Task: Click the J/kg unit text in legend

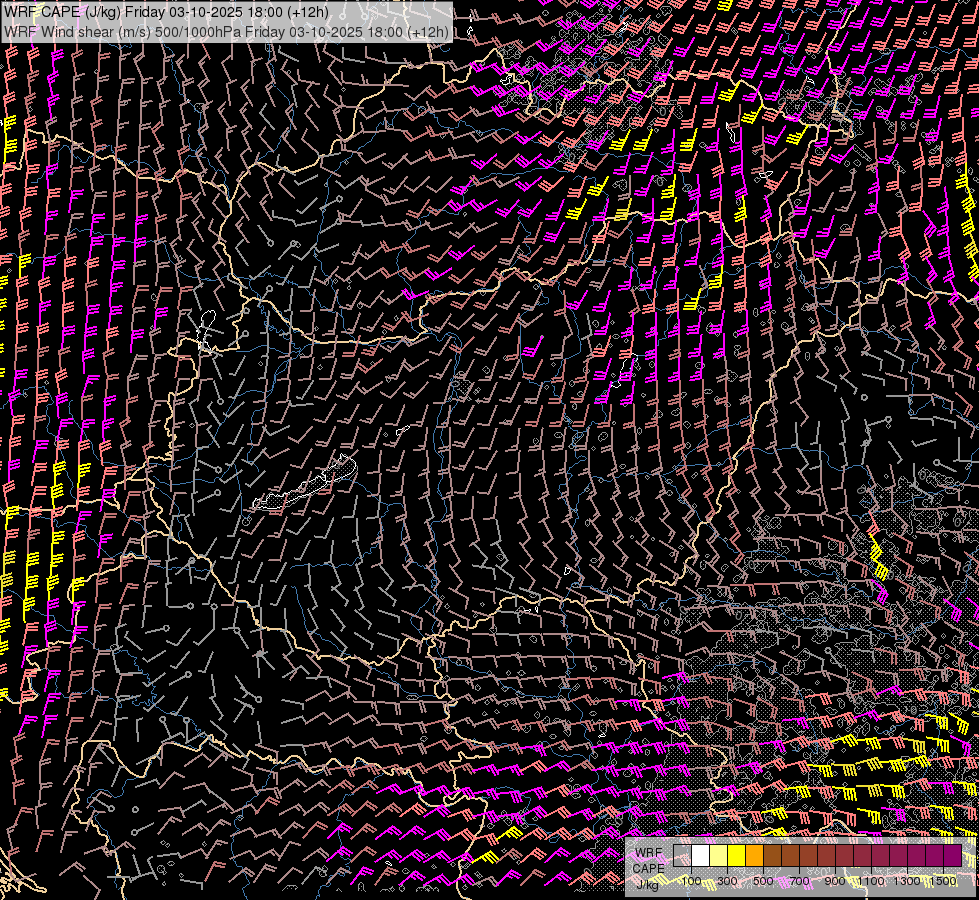Action: (x=648, y=883)
